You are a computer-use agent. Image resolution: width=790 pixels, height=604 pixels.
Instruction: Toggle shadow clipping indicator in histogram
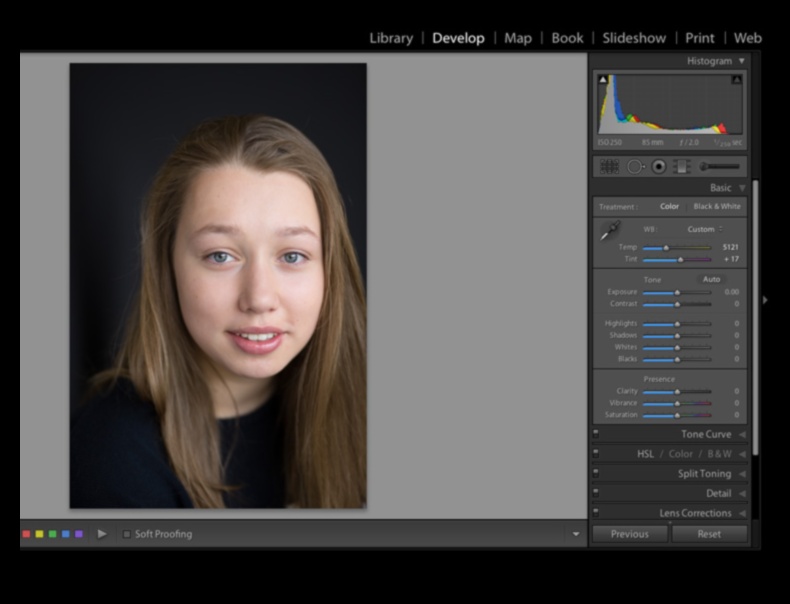pyautogui.click(x=603, y=80)
